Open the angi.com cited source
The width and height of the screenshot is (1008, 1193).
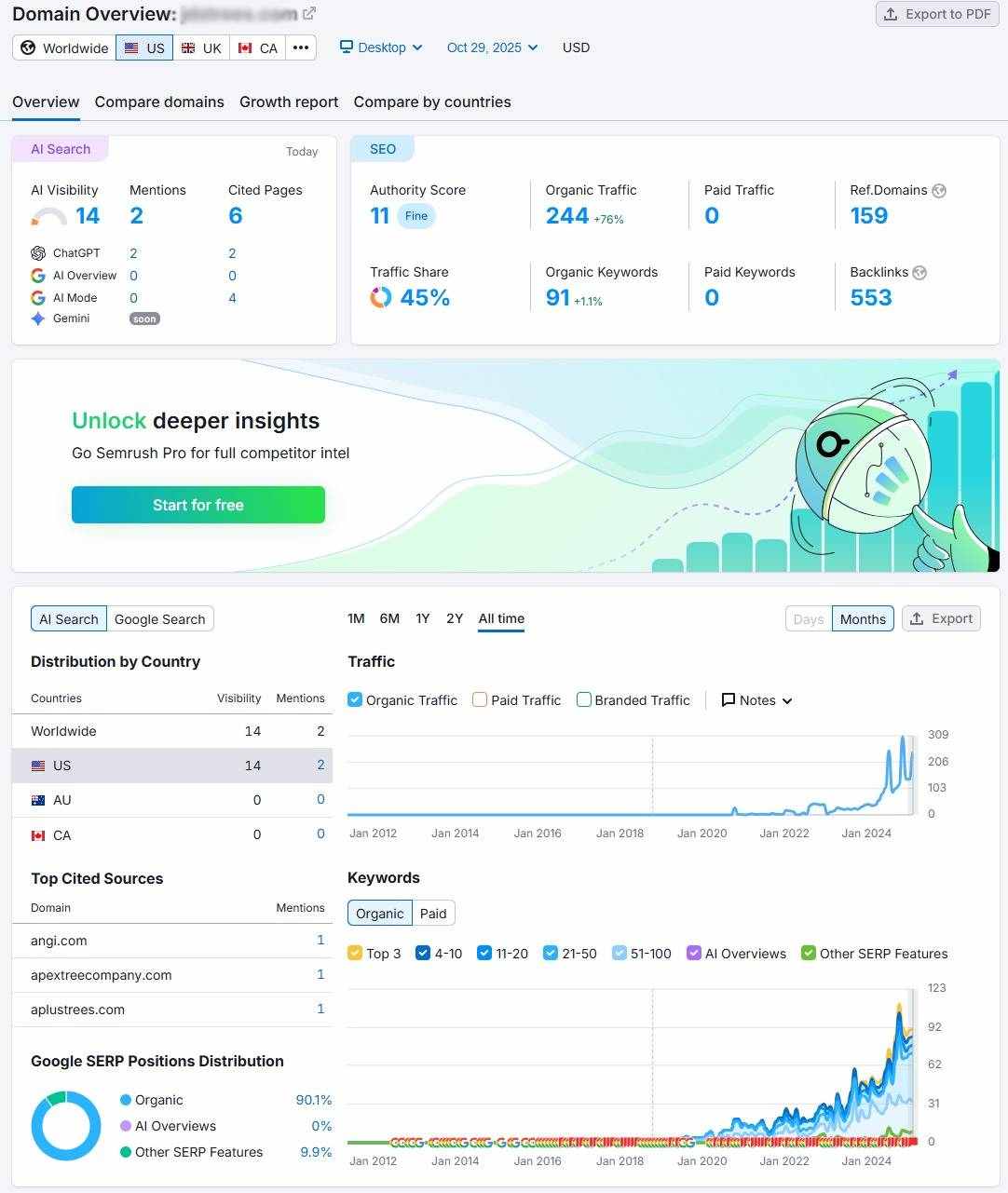(x=59, y=941)
